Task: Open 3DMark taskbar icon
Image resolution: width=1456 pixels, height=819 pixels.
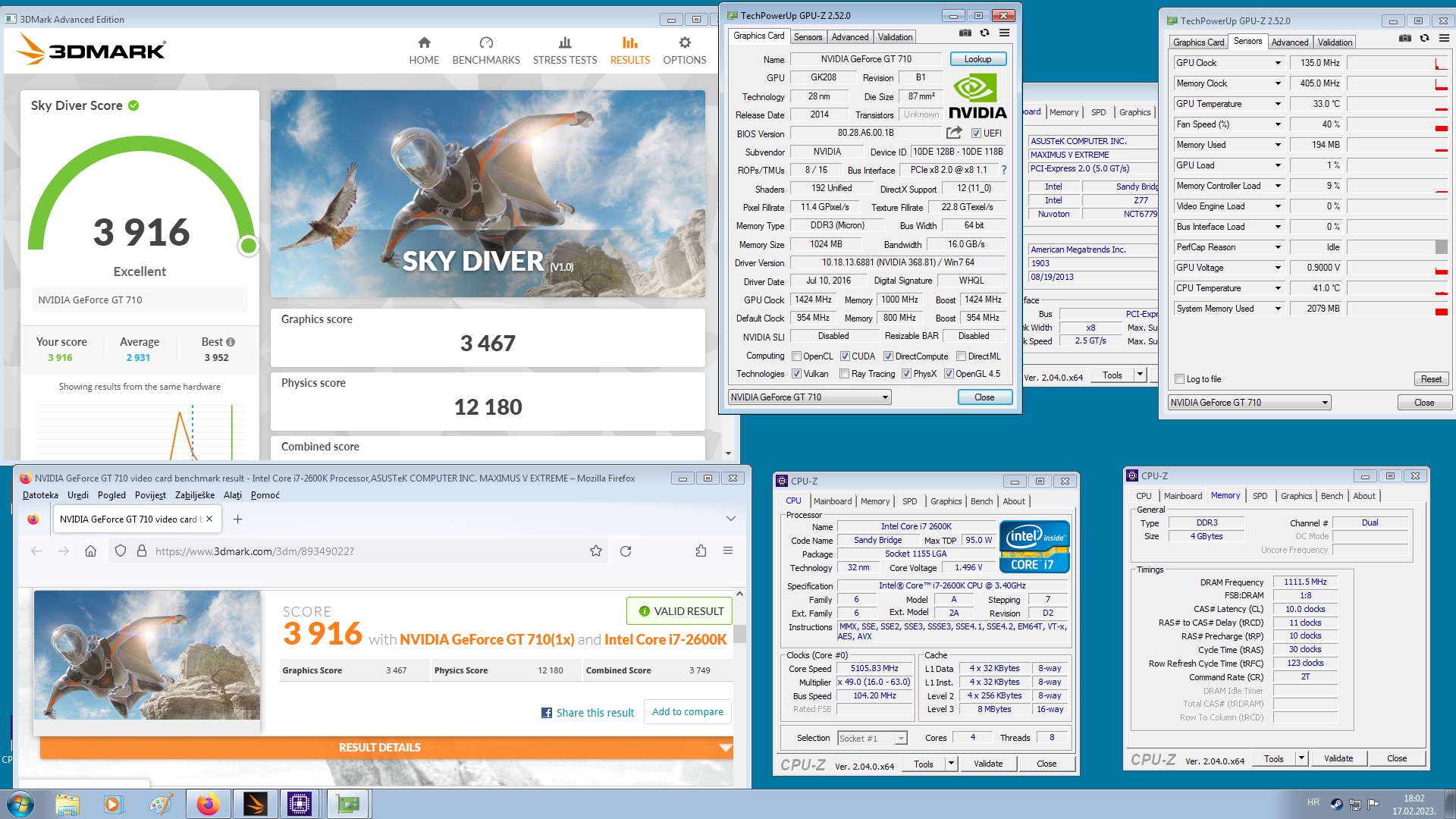Action: (256, 804)
